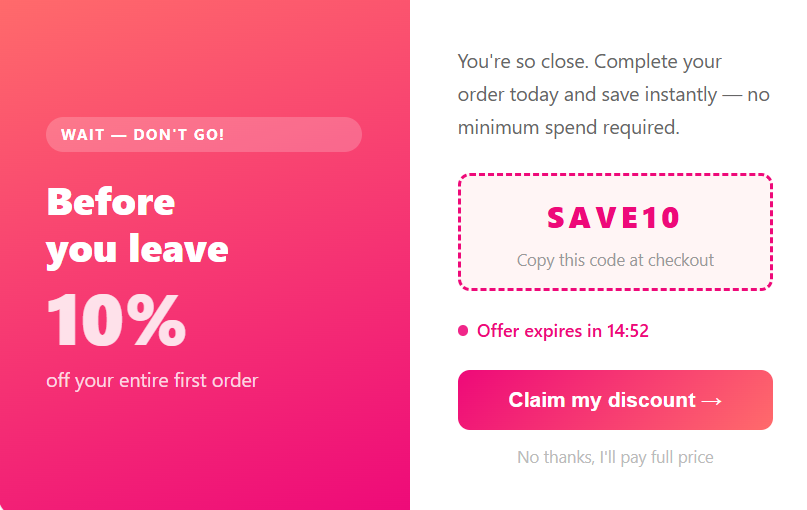The height and width of the screenshot is (510, 807).
Task: Click 'minimum spend required' text
Action: click(x=568, y=128)
